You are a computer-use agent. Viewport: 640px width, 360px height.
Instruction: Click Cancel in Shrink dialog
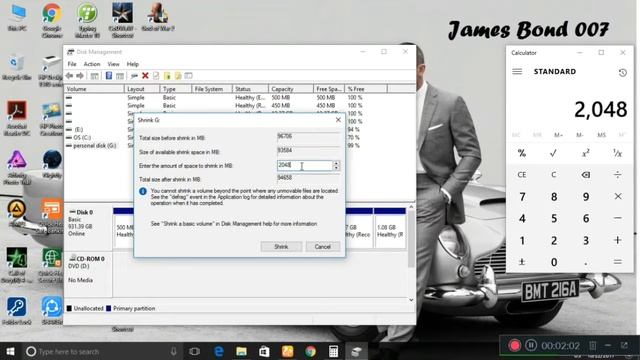322,247
